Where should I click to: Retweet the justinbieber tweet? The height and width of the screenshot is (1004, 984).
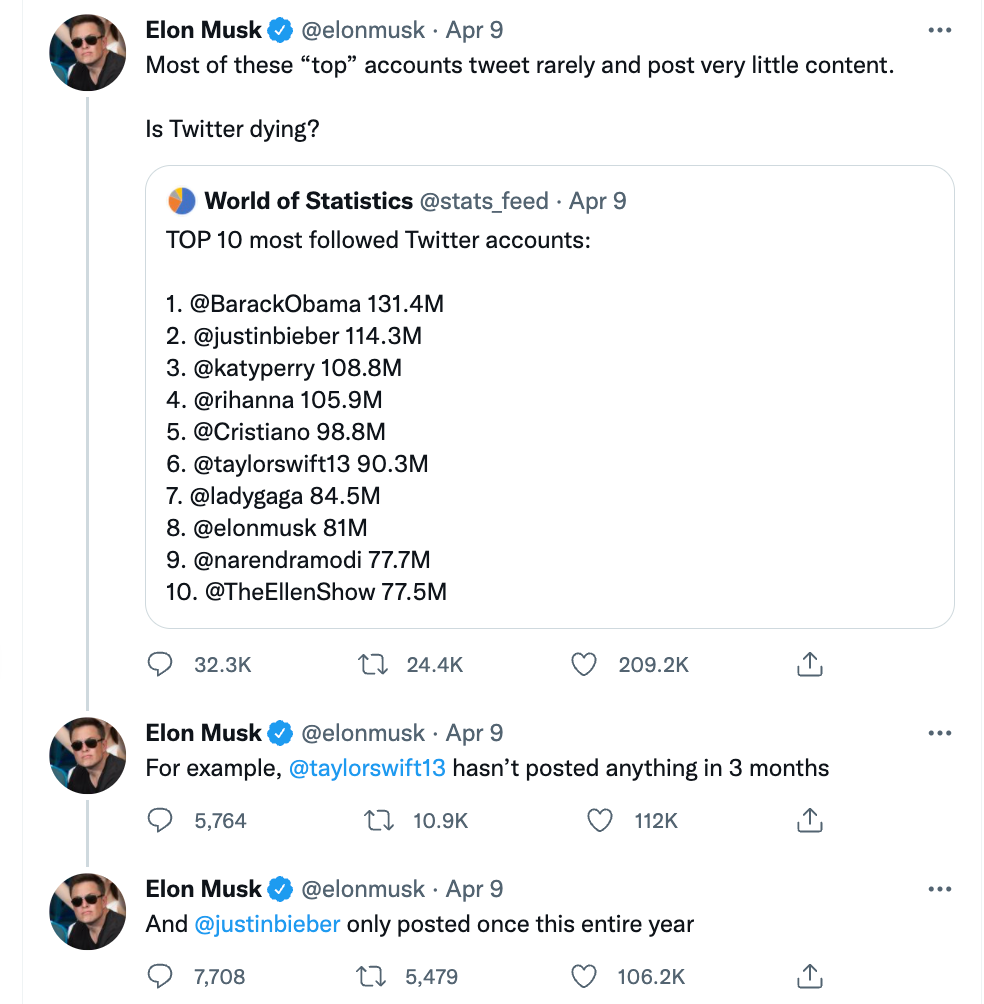click(371, 977)
